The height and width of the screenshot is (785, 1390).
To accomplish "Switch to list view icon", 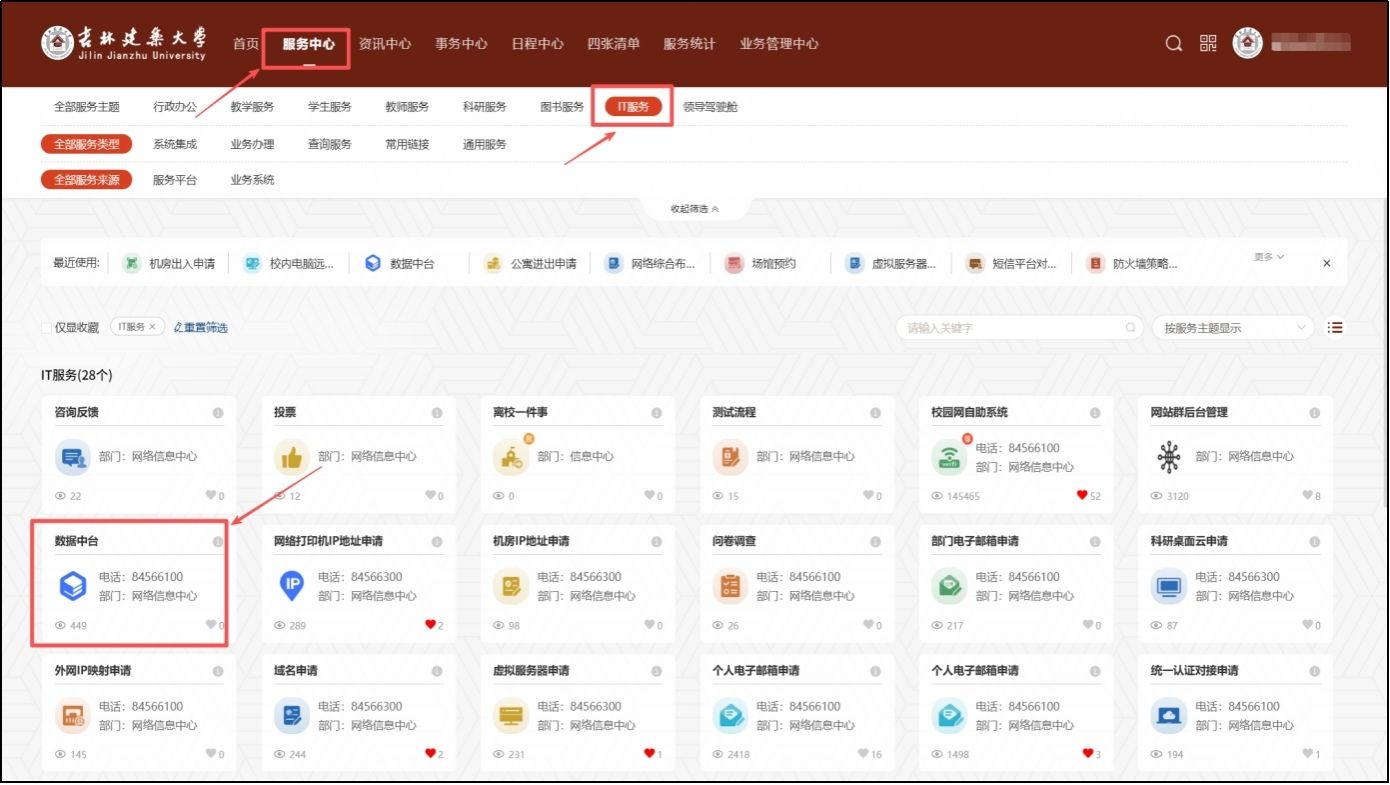I will [x=1335, y=327].
